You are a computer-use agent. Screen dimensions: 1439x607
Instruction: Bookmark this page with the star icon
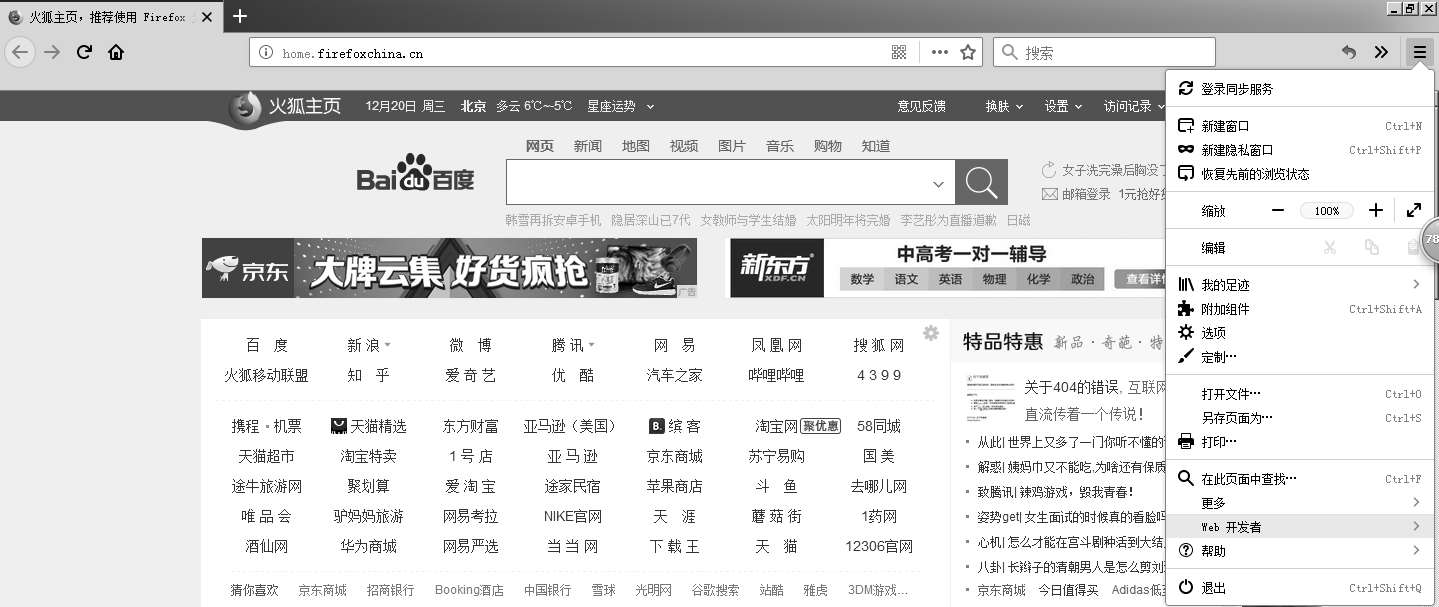point(967,52)
